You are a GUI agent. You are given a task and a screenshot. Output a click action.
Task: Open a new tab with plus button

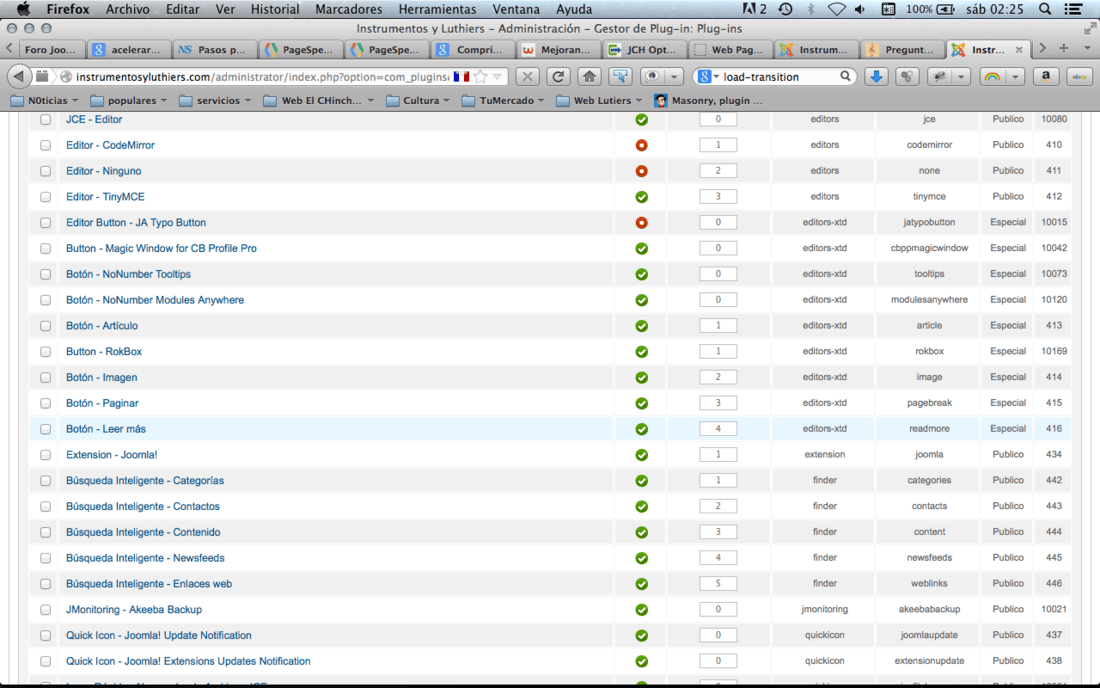coord(1064,48)
